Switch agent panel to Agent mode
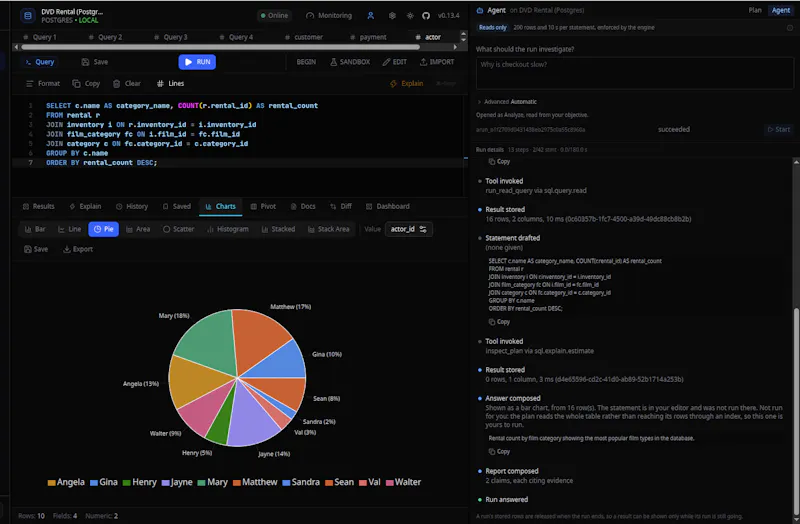This screenshot has height=524, width=800. click(781, 10)
